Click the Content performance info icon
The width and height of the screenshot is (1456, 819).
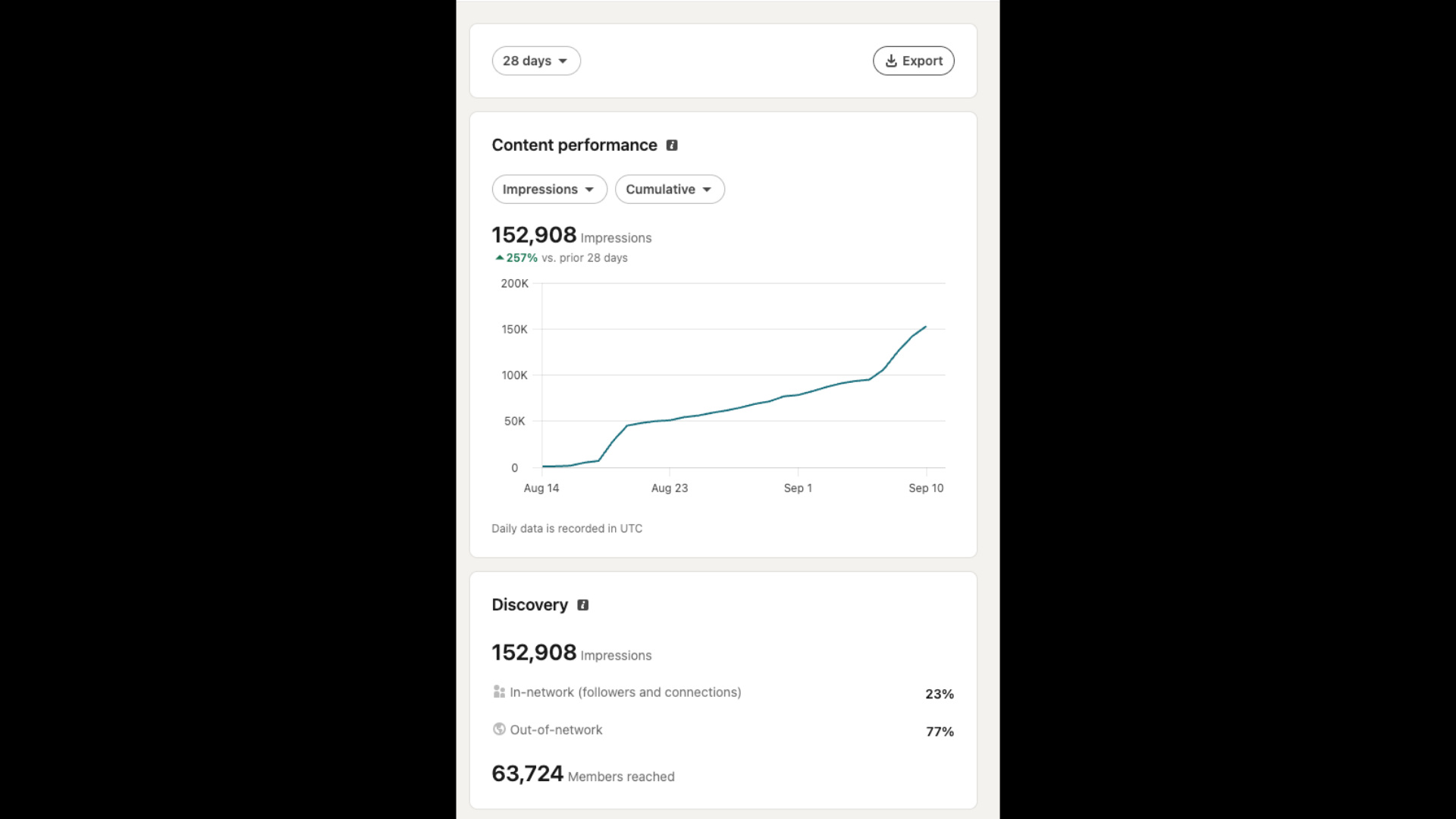click(672, 145)
